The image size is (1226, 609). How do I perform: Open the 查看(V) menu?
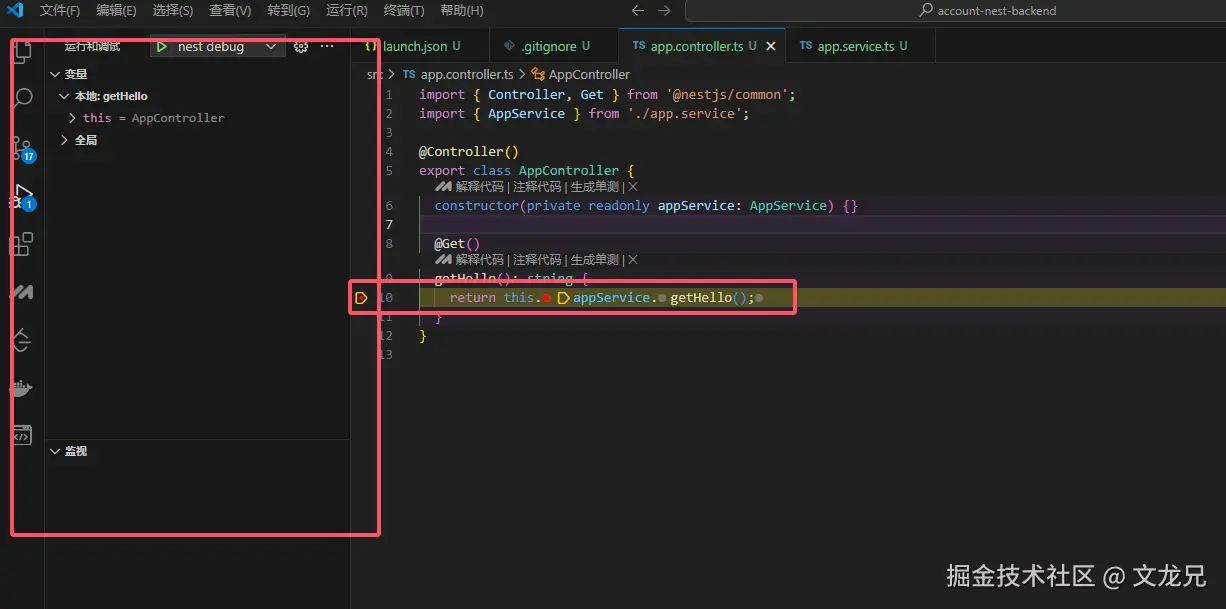(230, 11)
